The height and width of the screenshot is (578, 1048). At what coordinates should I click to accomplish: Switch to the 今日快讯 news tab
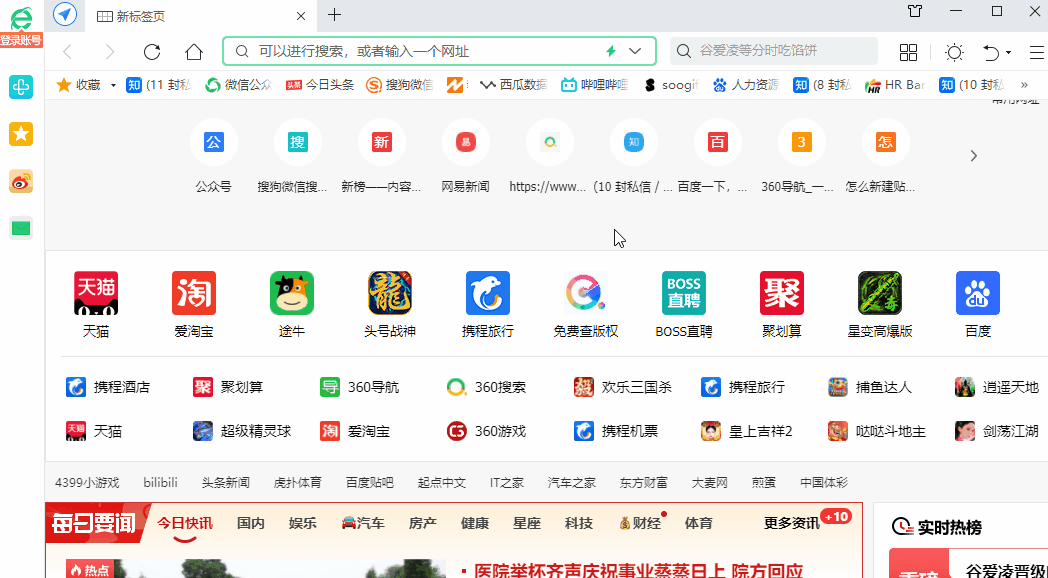(x=184, y=523)
